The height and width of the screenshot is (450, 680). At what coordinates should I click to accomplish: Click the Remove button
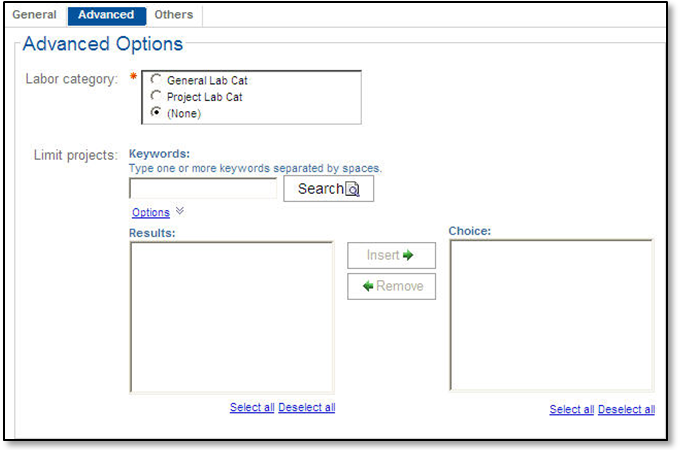click(391, 286)
